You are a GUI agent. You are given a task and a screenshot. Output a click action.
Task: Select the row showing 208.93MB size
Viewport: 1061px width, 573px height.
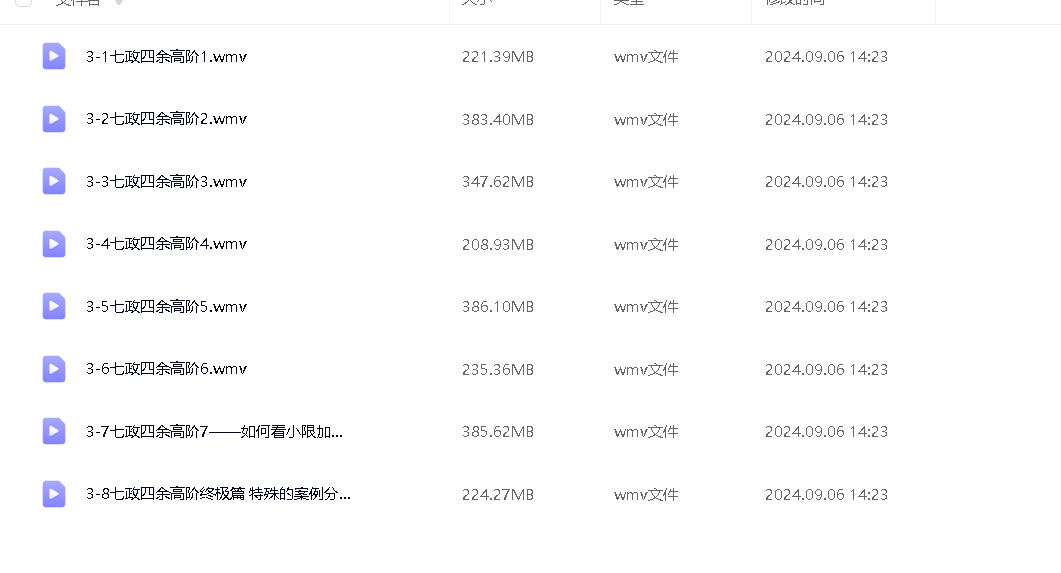530,244
